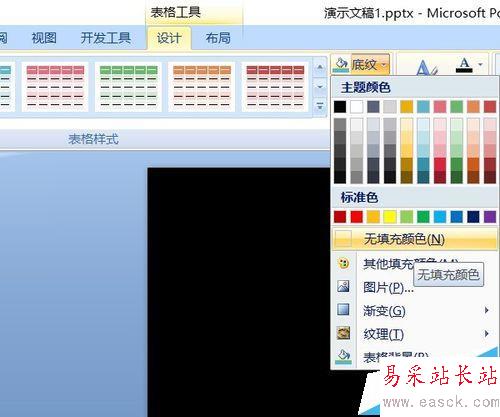Choose 图片(P)... fill option
500x417 pixels.
click(388, 287)
